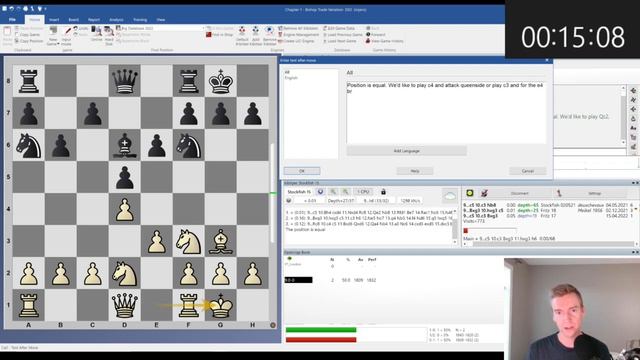Image resolution: width=640 pixels, height=360 pixels.
Task: Select English in language list
Action: (291, 78)
